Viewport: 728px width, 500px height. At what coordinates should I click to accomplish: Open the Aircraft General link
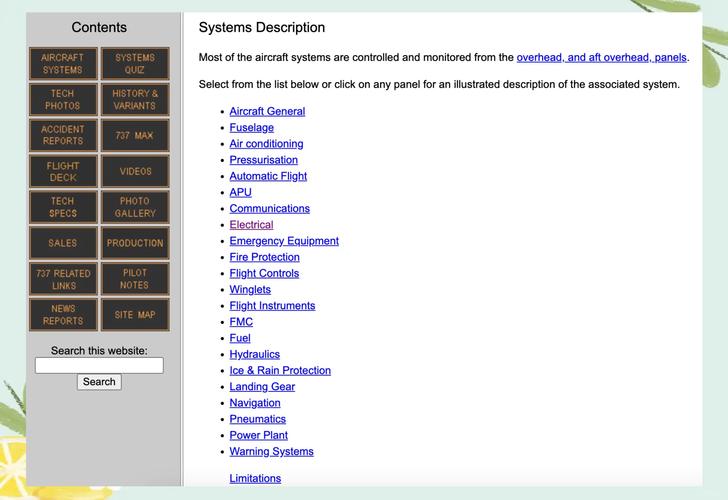tap(267, 111)
